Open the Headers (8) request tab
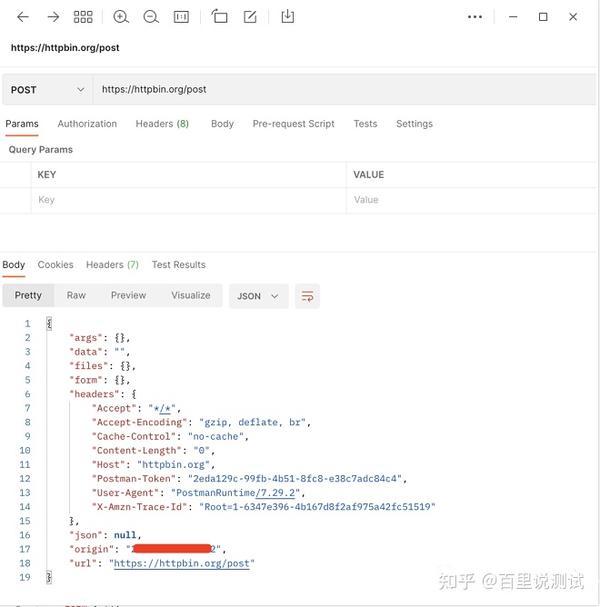This screenshot has width=600, height=607. [x=162, y=124]
